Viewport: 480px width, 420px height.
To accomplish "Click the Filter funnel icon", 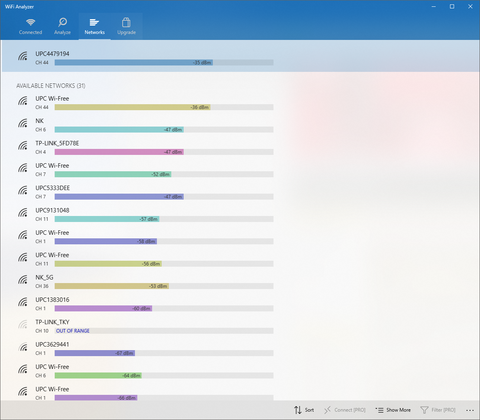I will (424, 410).
